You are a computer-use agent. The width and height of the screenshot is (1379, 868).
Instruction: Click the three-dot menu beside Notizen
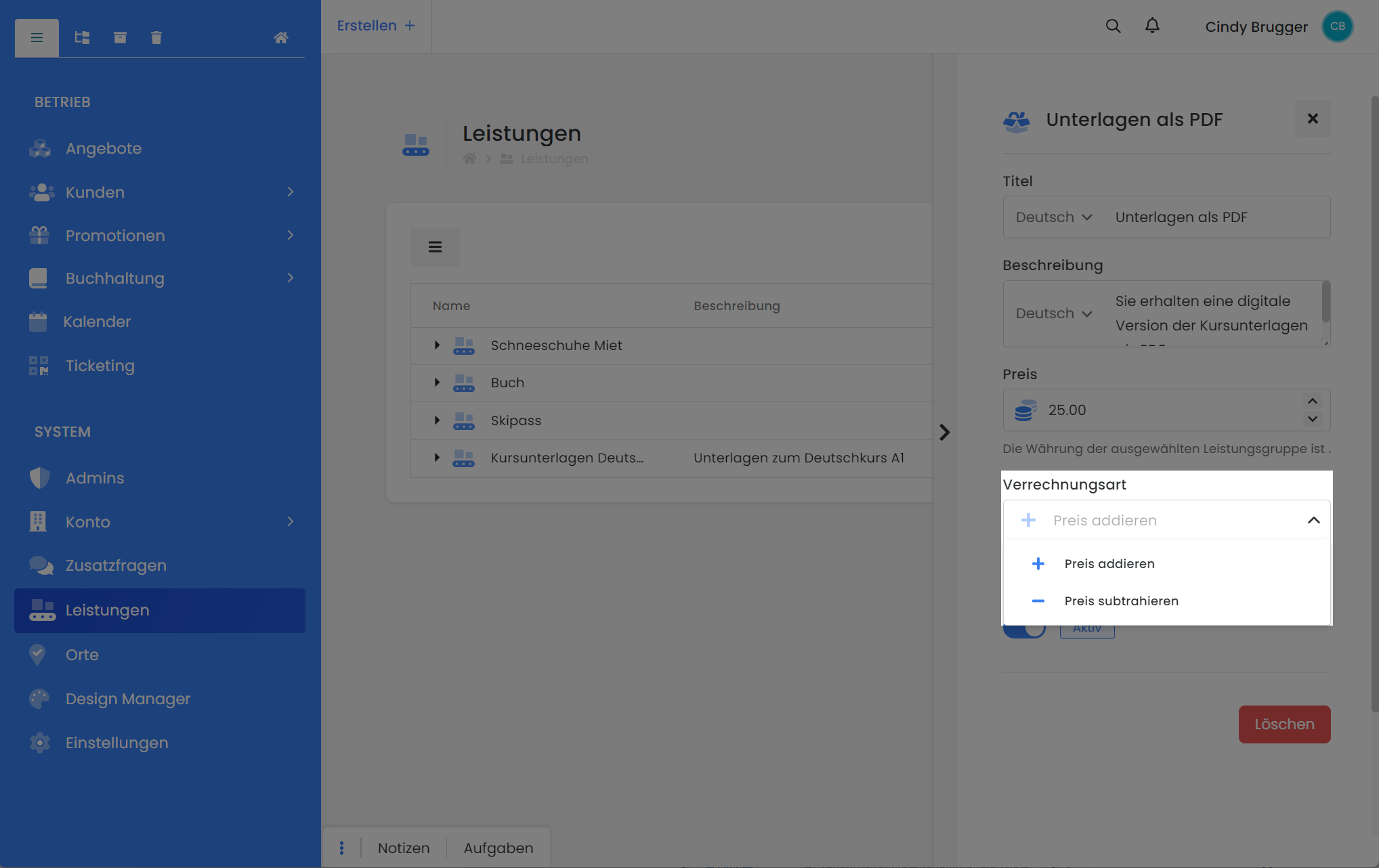pyautogui.click(x=341, y=848)
